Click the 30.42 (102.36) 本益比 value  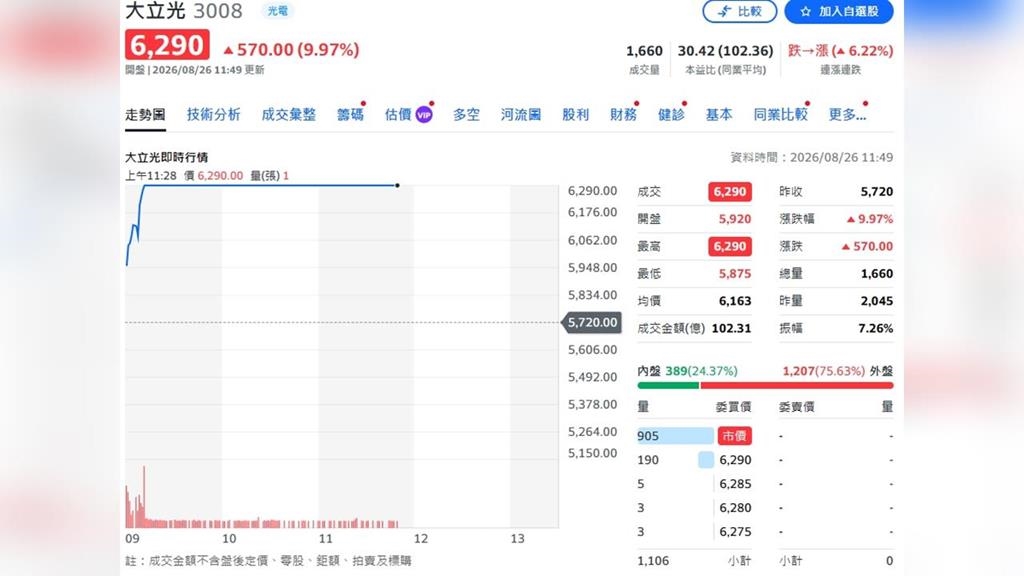(x=725, y=51)
